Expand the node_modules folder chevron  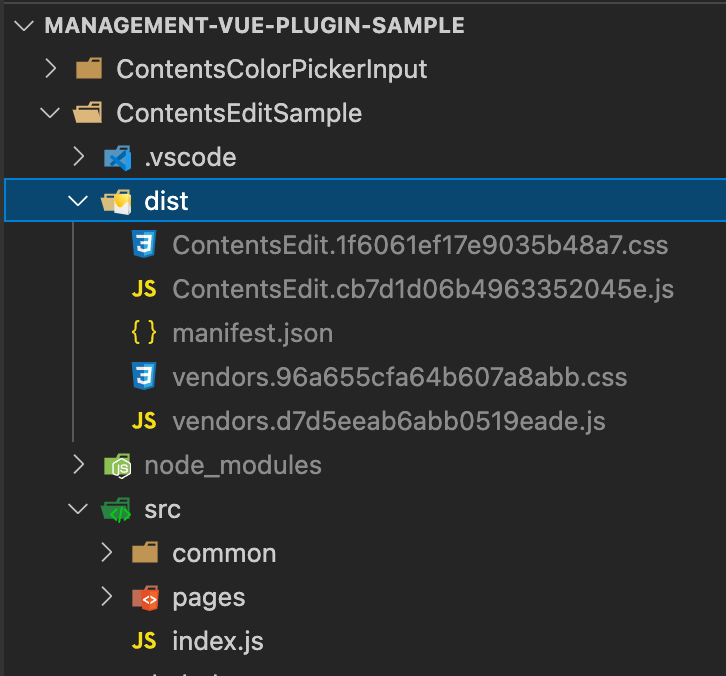(x=78, y=465)
